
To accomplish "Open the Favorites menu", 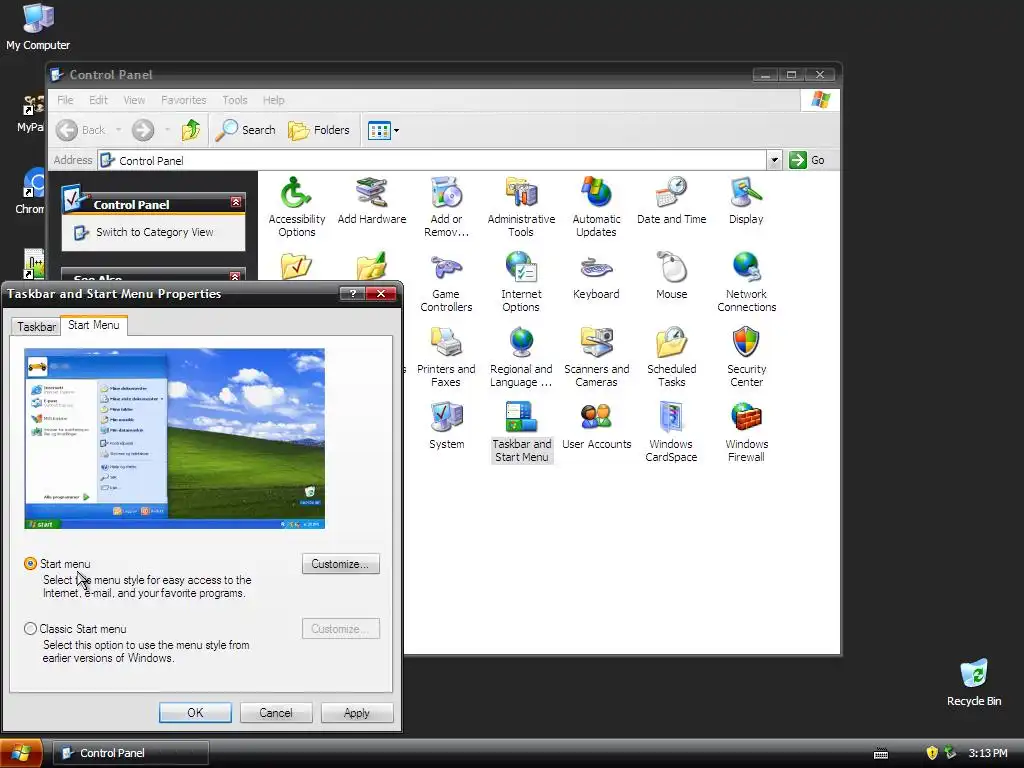I will (x=184, y=100).
